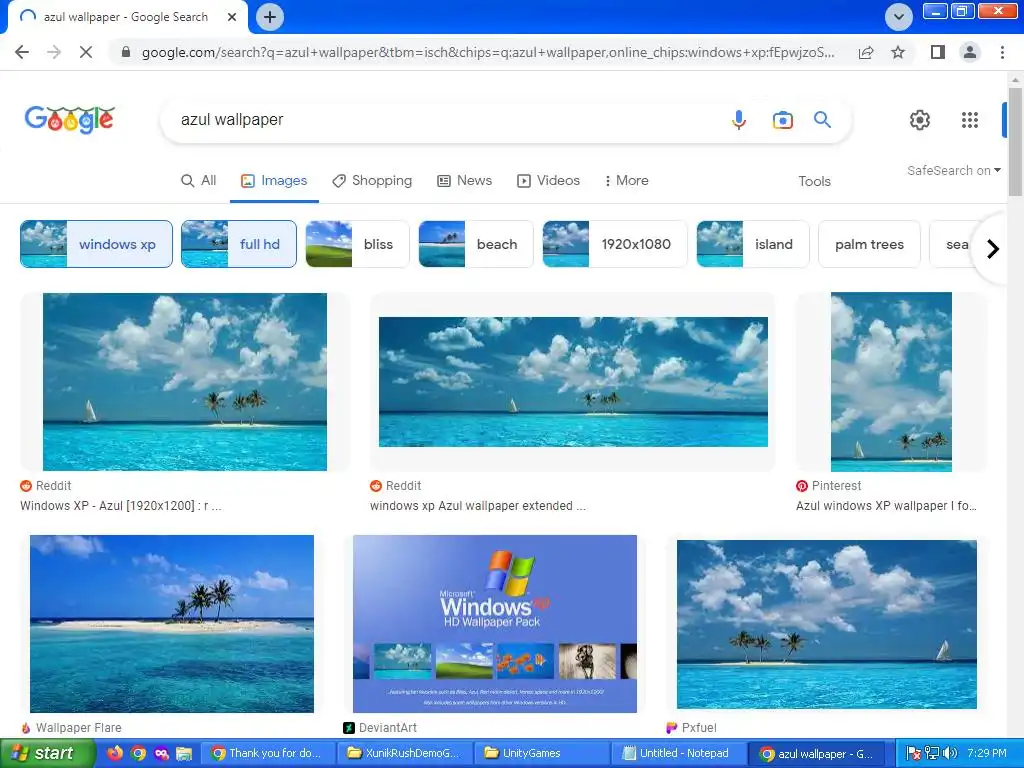Switch to 'Thank you for do...' taskbar window

[266, 754]
